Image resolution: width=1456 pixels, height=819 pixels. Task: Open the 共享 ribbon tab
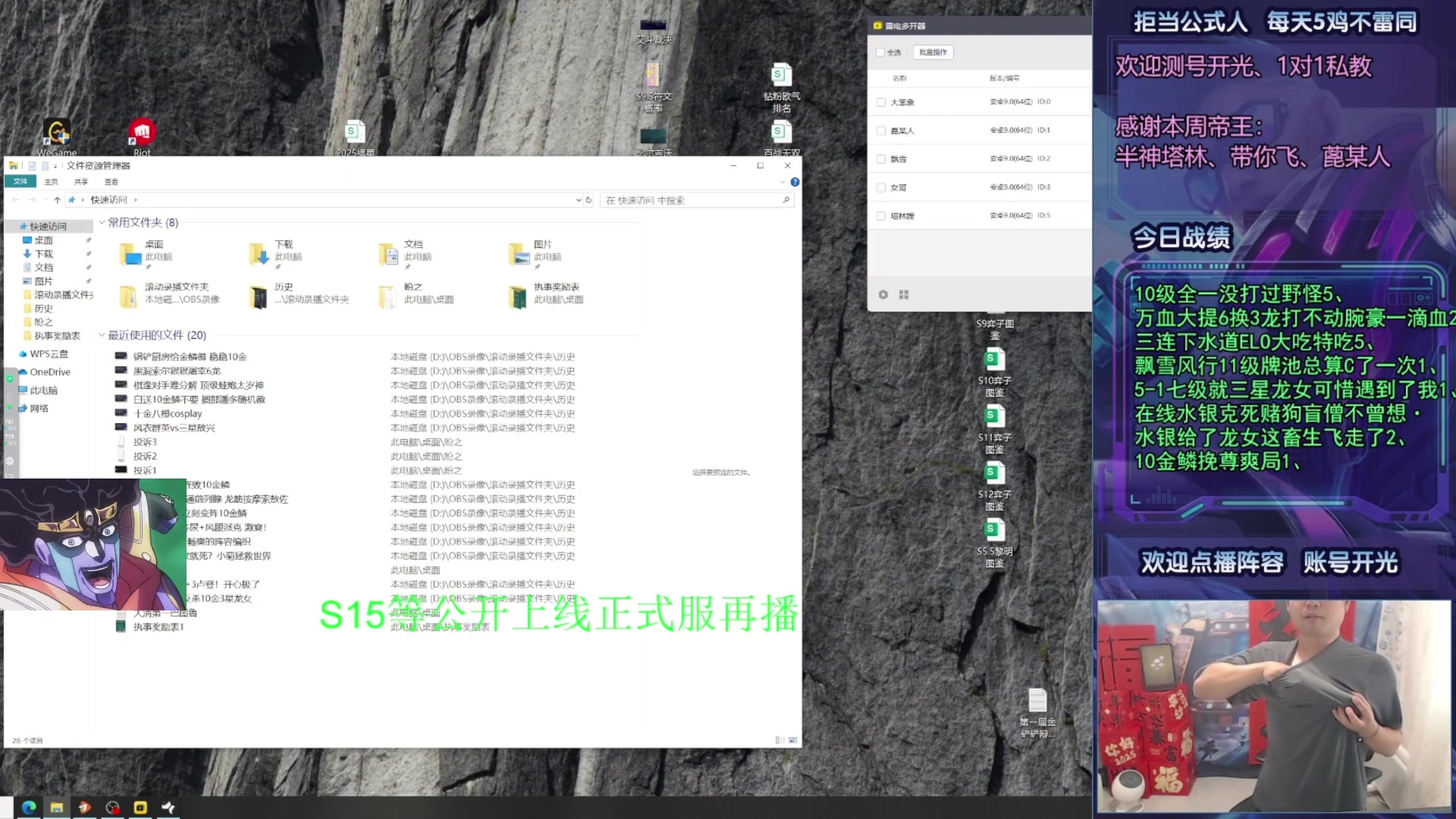pos(81,182)
